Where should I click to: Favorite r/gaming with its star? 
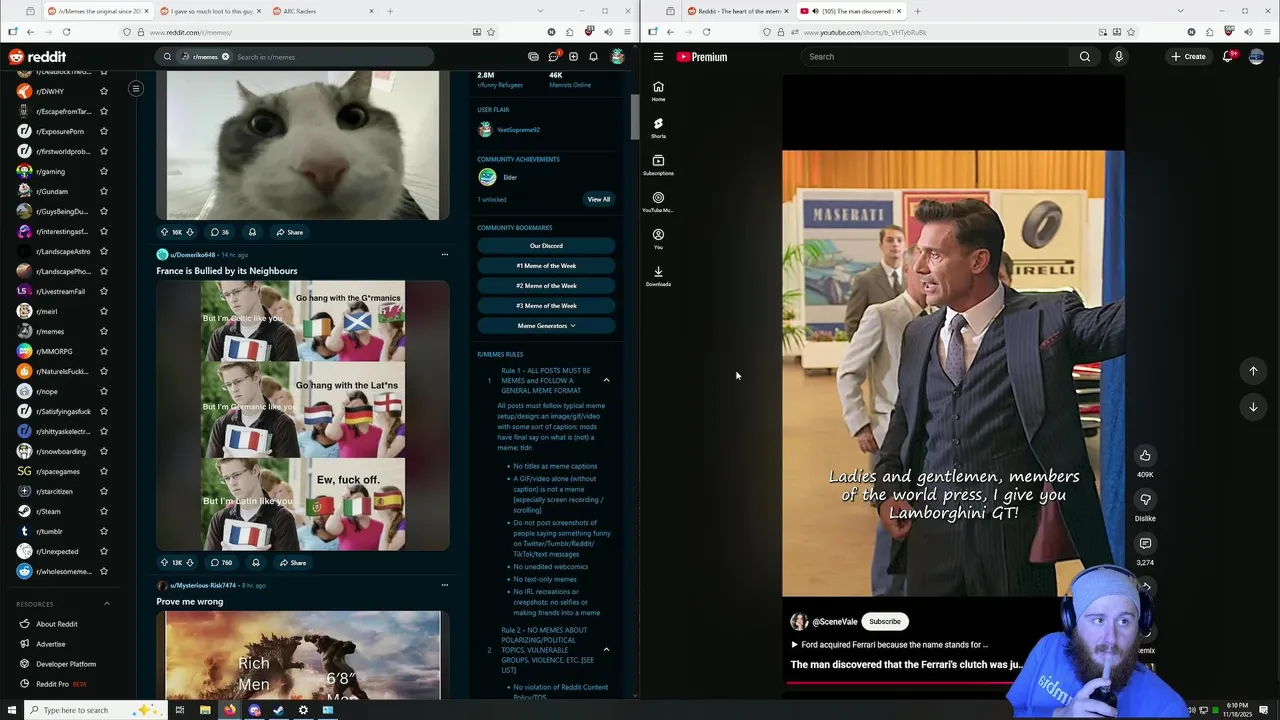(103, 171)
